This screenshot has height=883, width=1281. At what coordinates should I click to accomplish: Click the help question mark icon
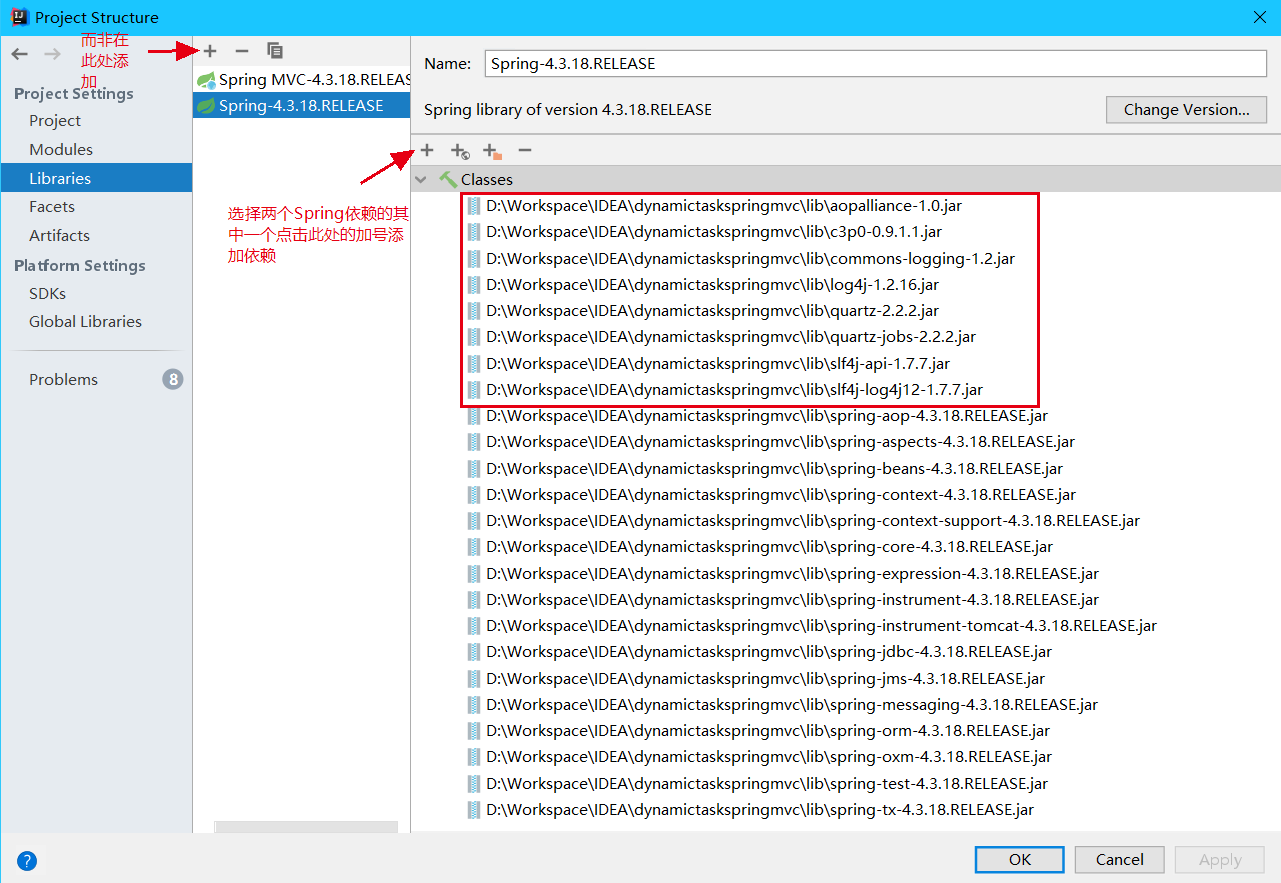[26, 860]
